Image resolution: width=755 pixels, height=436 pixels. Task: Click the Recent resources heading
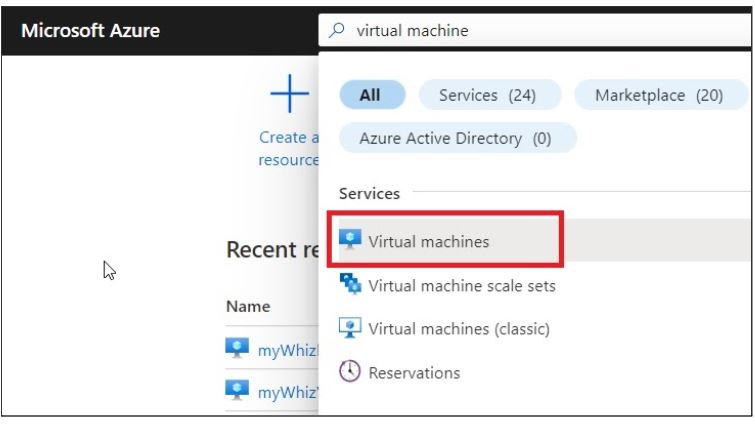(x=273, y=250)
